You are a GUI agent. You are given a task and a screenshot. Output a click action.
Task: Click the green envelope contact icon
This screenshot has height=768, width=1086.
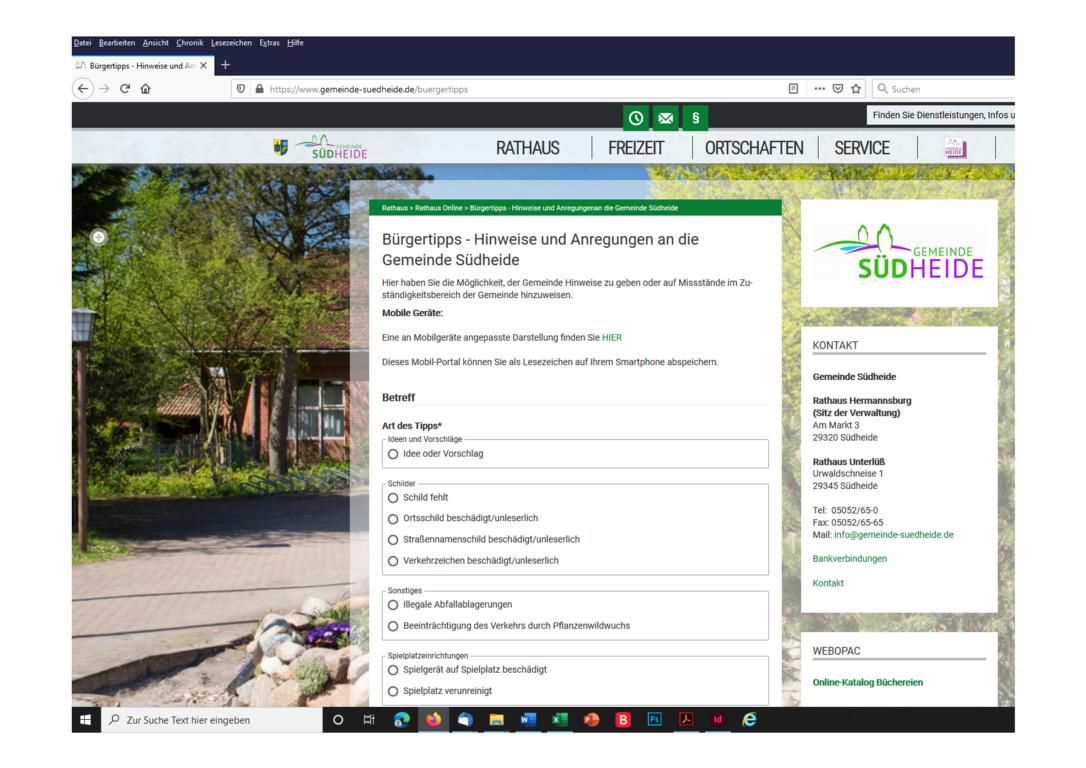(666, 118)
